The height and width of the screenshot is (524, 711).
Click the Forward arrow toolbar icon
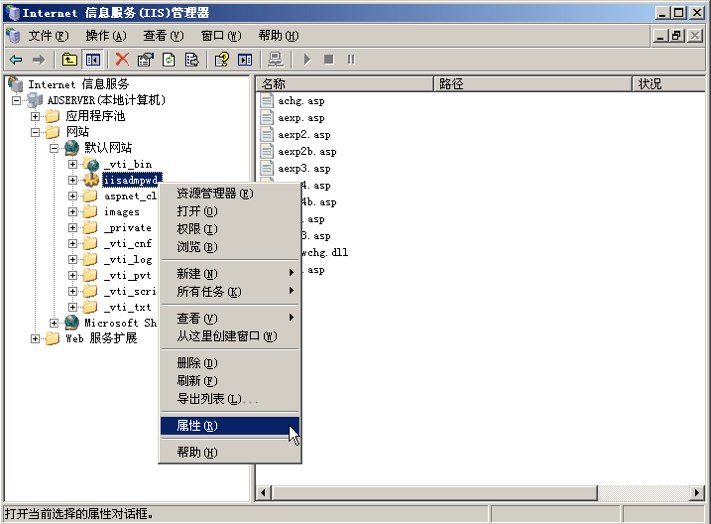click(39, 59)
